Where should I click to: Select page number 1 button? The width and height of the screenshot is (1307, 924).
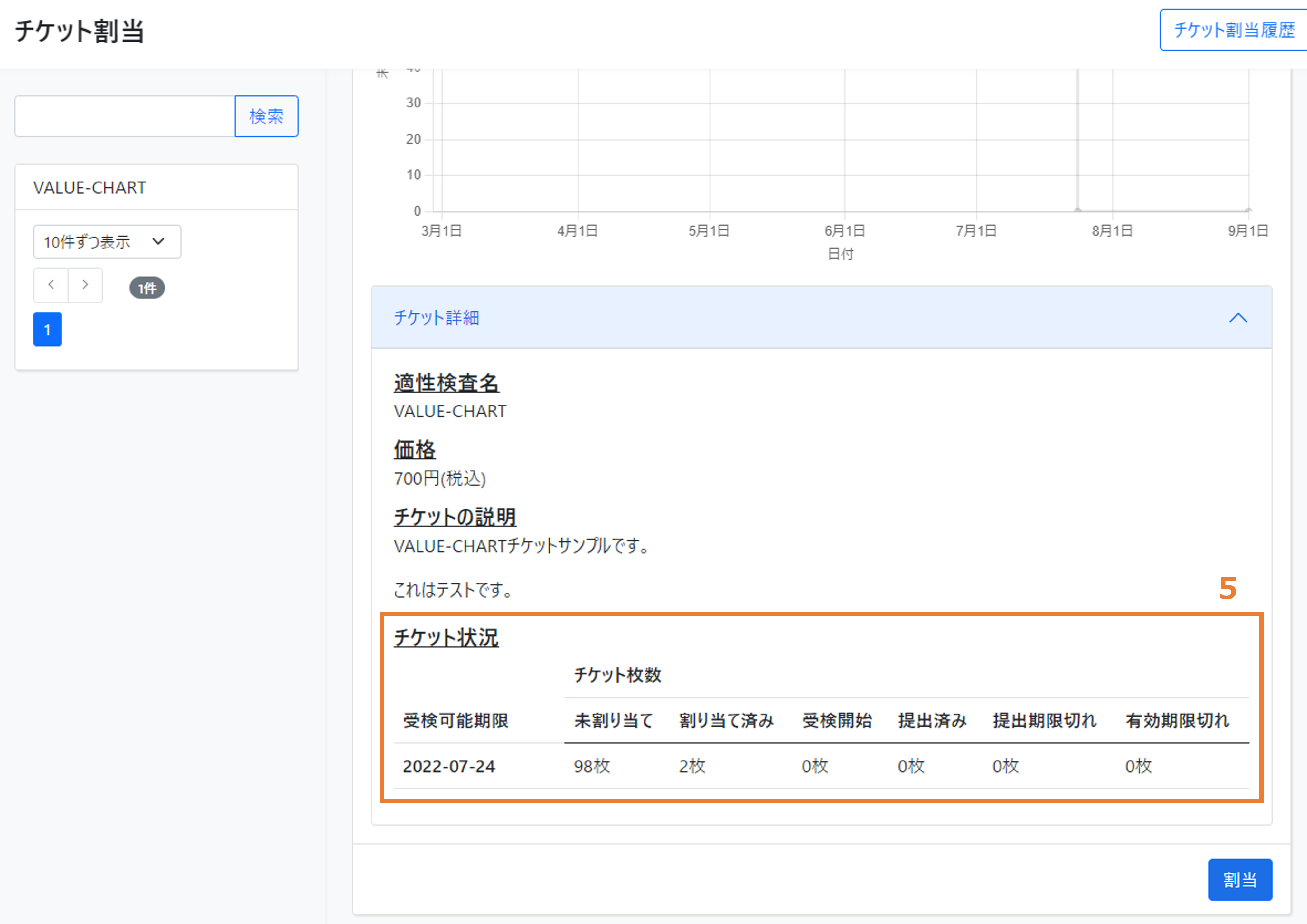(x=47, y=329)
